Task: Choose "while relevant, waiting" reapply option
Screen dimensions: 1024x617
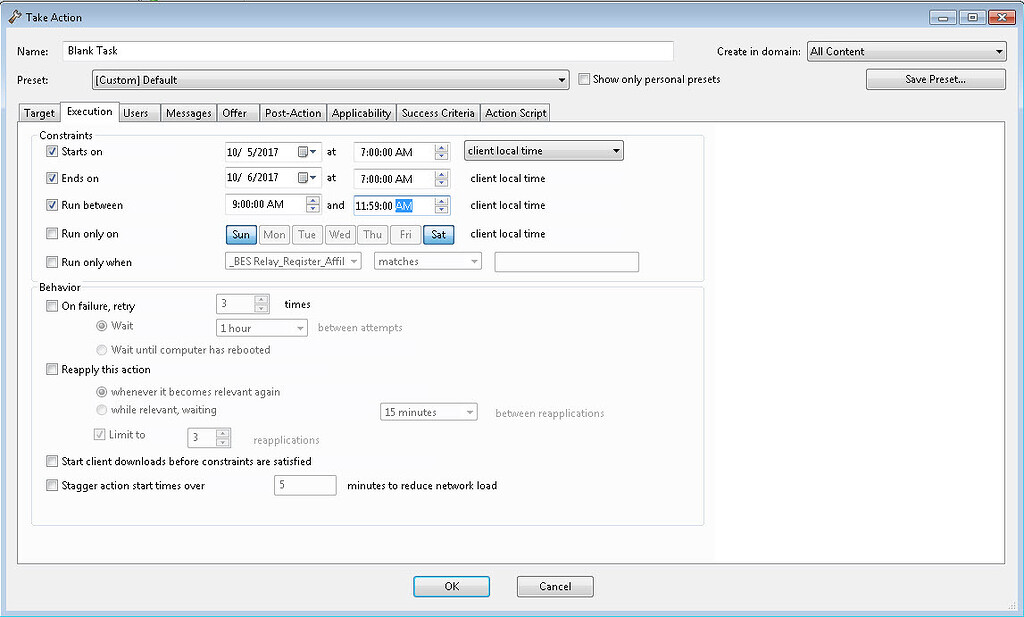Action: (x=101, y=409)
